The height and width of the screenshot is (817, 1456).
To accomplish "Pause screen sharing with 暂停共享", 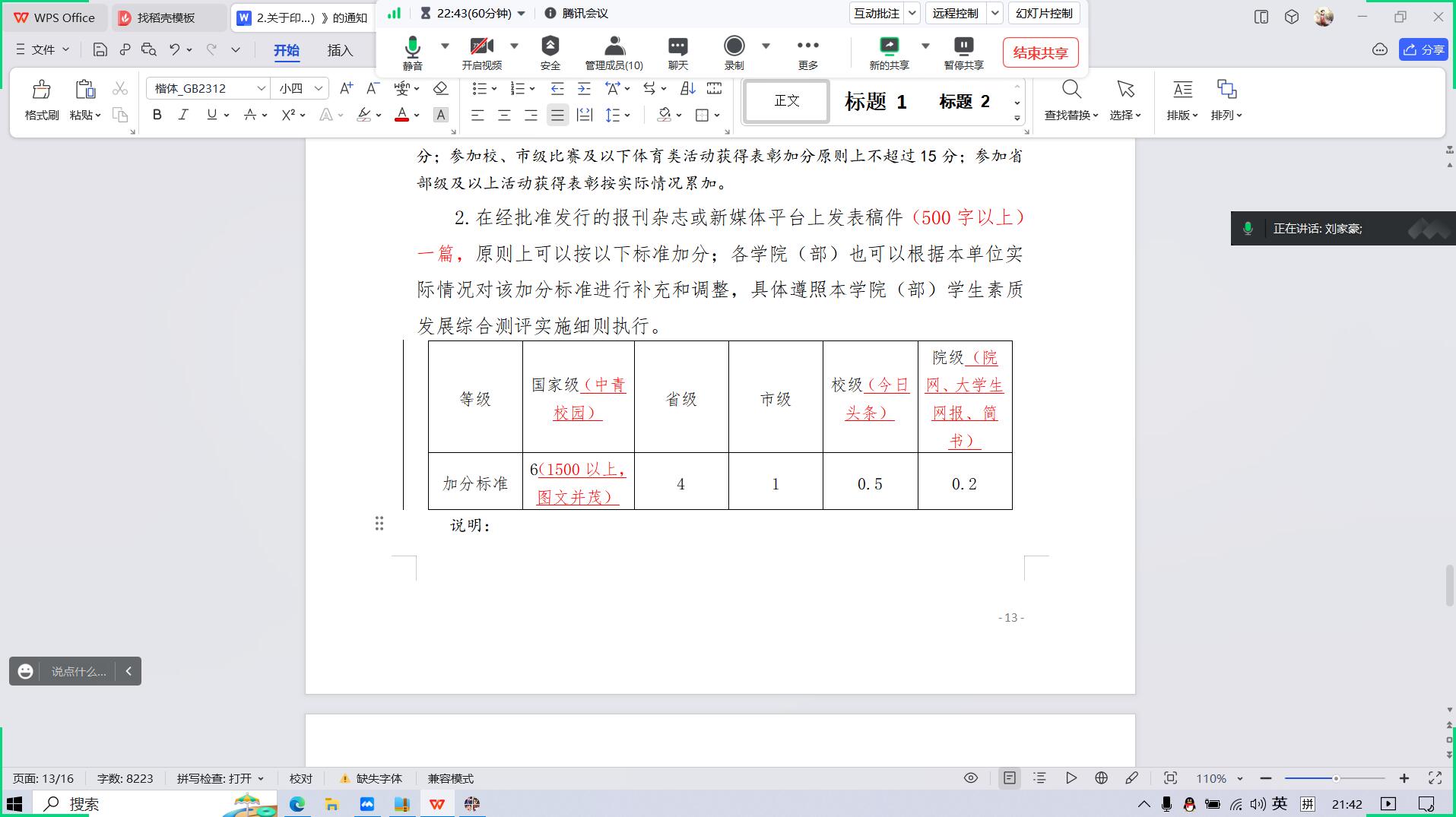I will (963, 47).
